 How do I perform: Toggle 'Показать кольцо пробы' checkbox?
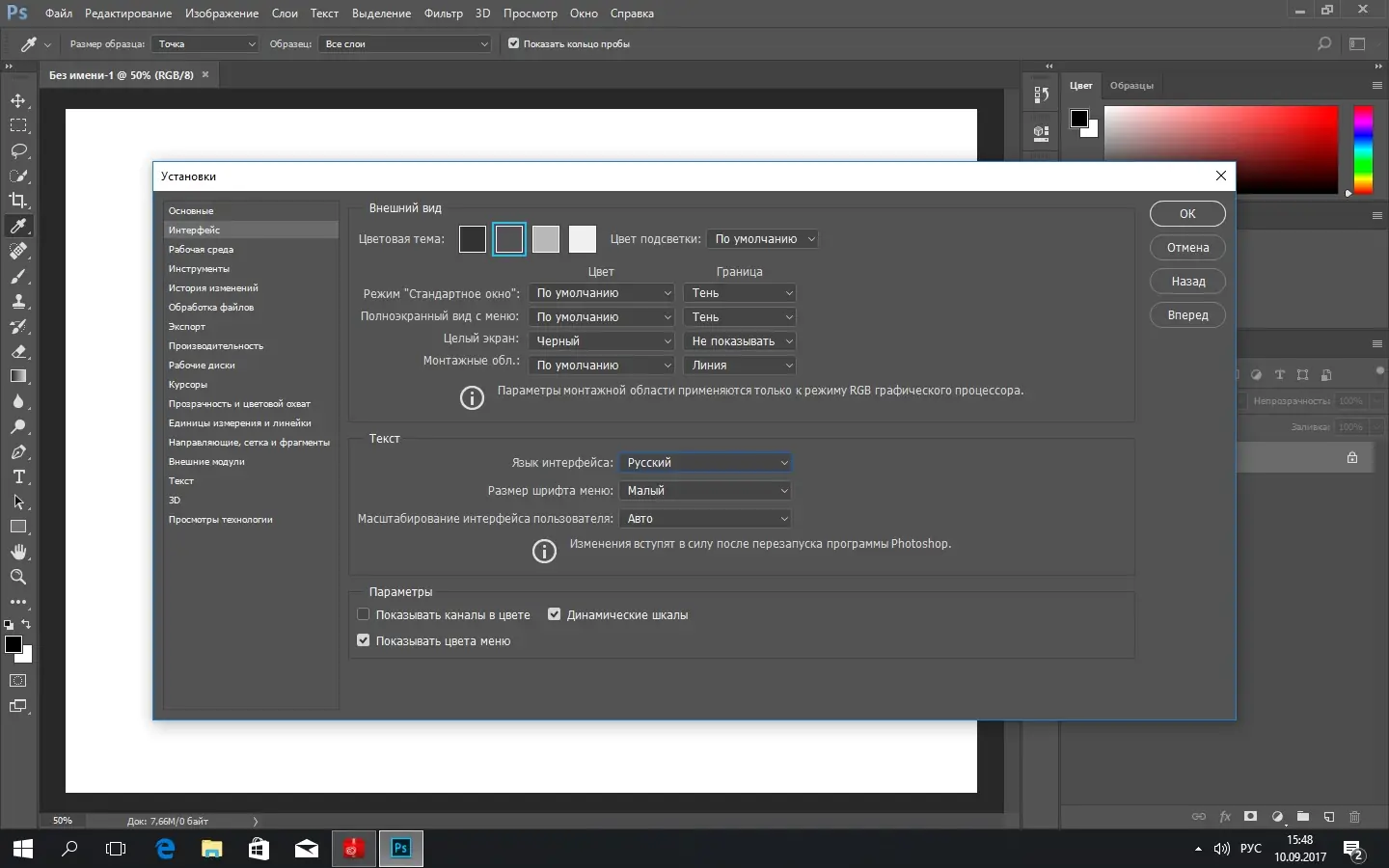(513, 43)
